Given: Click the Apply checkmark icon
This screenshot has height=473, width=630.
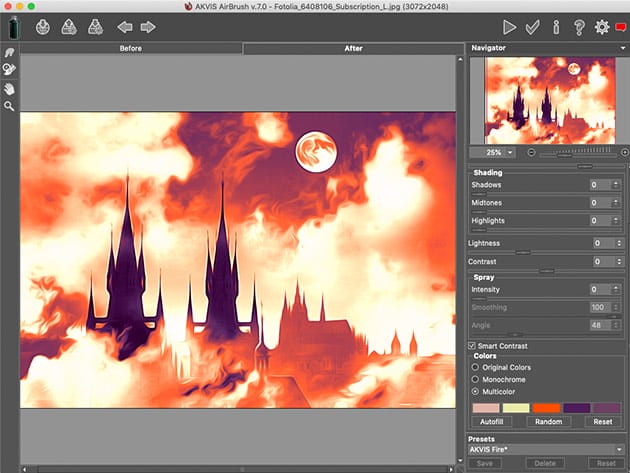Looking at the screenshot, I should pyautogui.click(x=533, y=27).
